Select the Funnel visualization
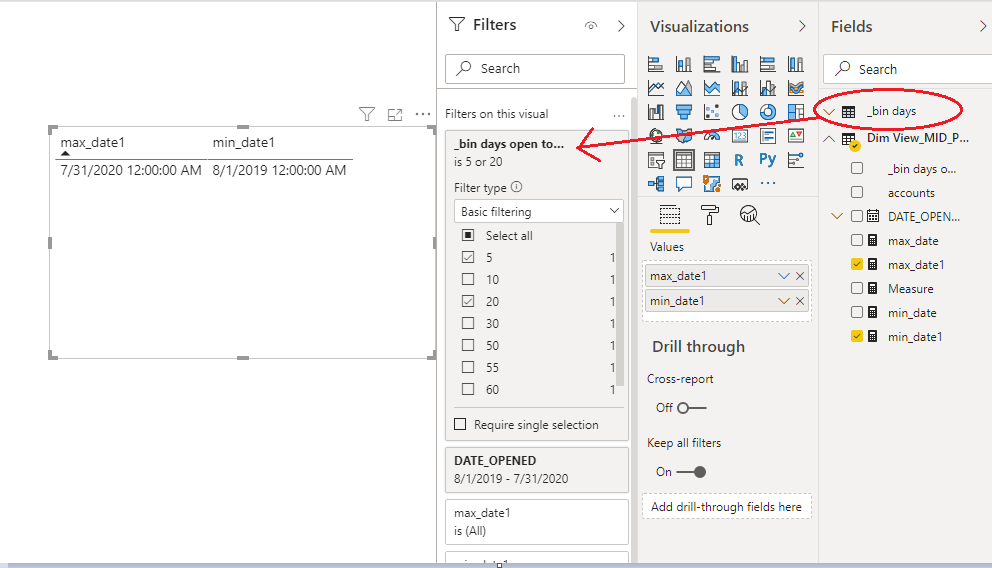The height and width of the screenshot is (568, 992). click(683, 112)
